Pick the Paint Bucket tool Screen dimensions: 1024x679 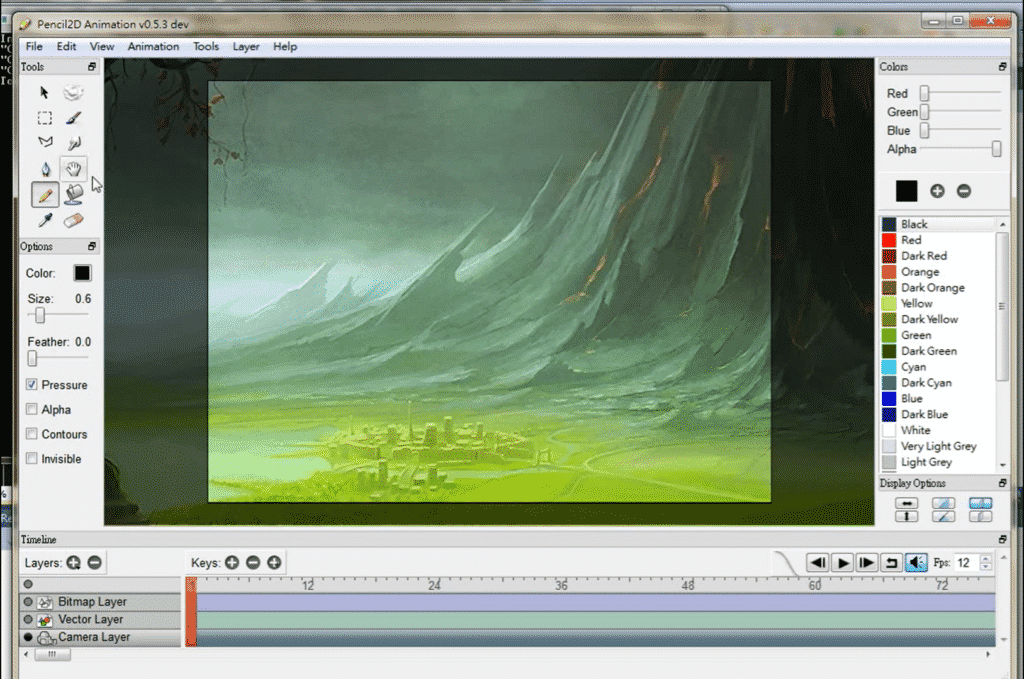[73, 195]
